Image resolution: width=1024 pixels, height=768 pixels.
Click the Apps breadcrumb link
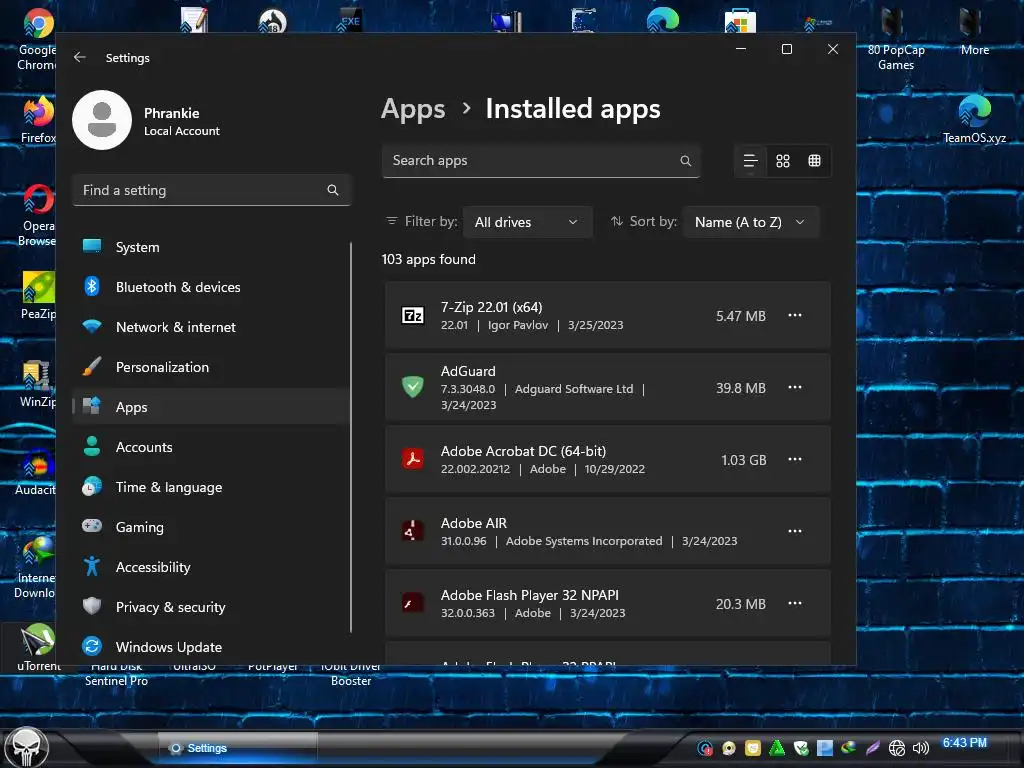pos(413,108)
